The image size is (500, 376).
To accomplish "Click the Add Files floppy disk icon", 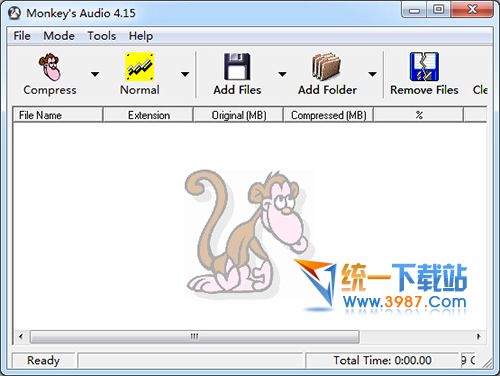I will (x=237, y=67).
